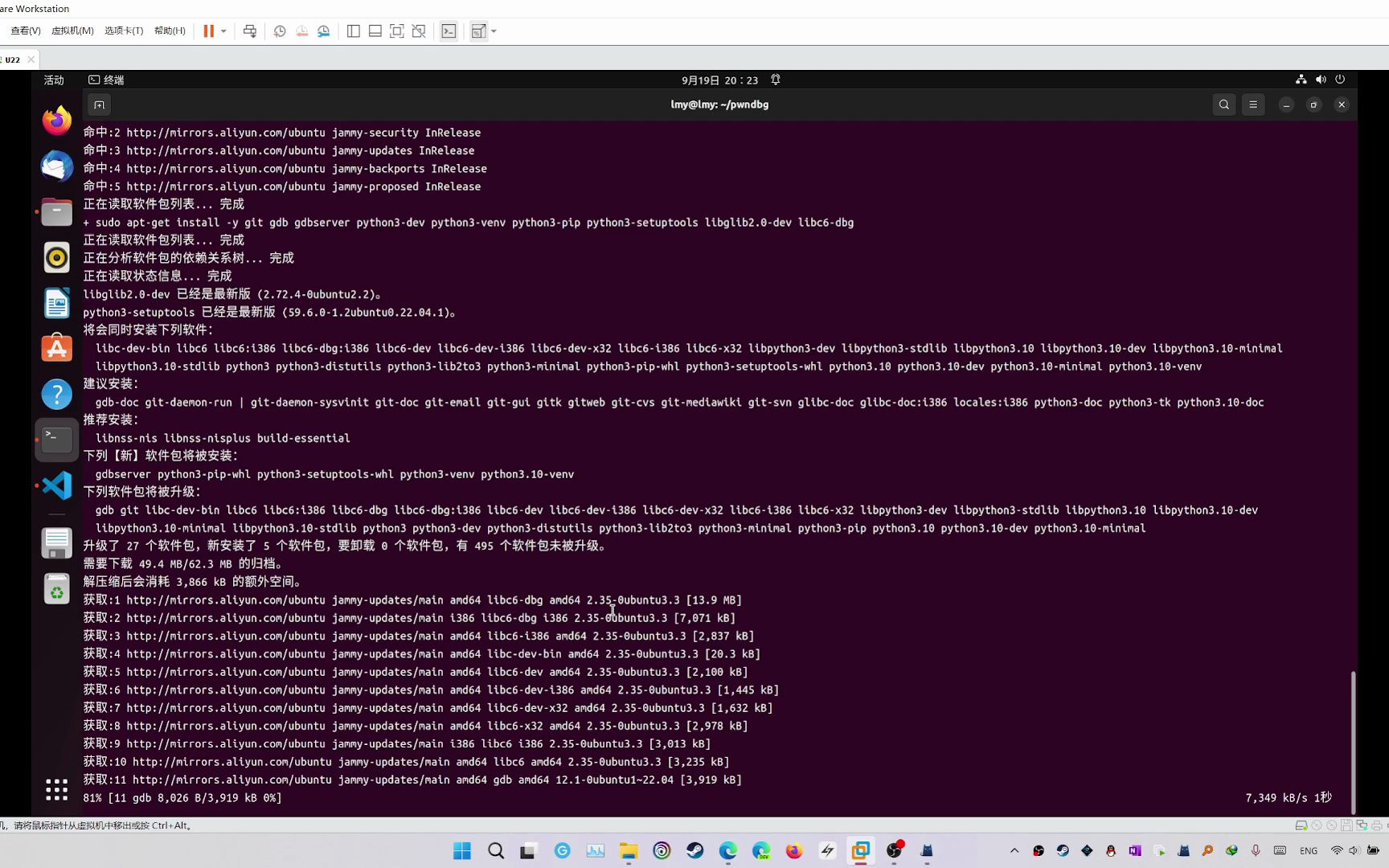Take a snapshot of the virtual machine
The width and height of the screenshot is (1389, 868).
point(280,31)
